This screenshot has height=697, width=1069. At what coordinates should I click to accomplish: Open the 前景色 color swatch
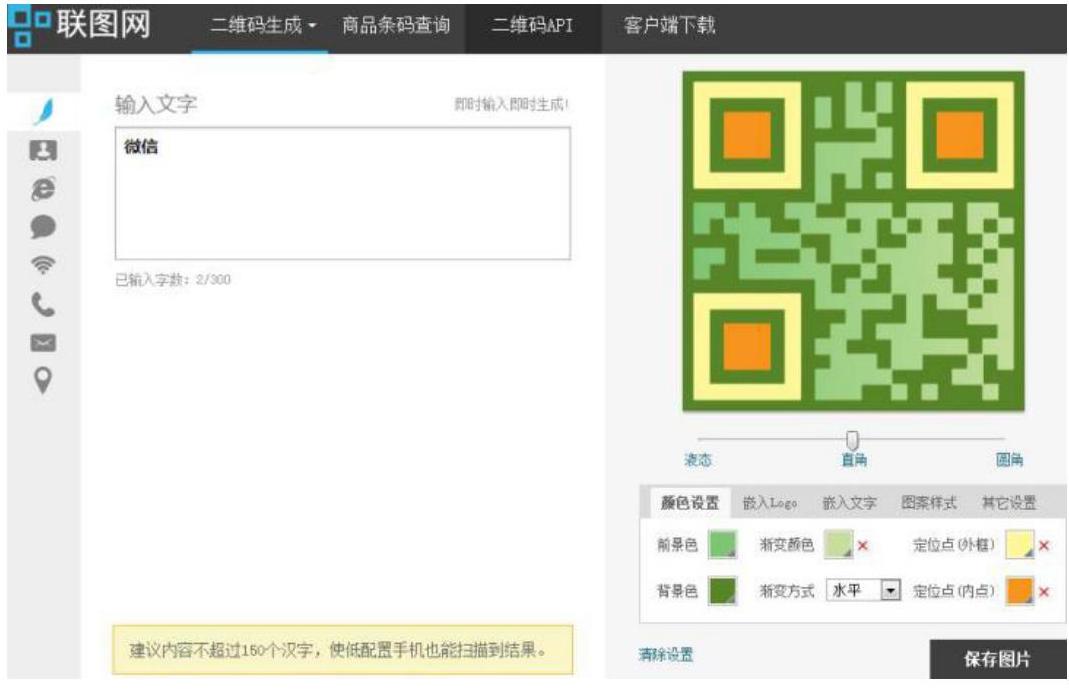[723, 545]
